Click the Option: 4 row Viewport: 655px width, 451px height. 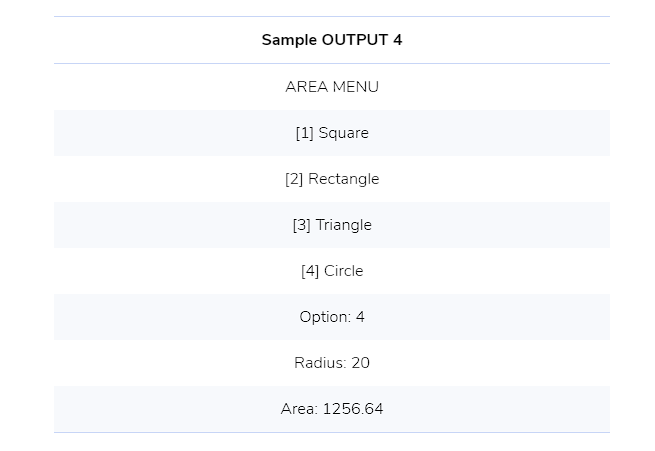tap(332, 317)
